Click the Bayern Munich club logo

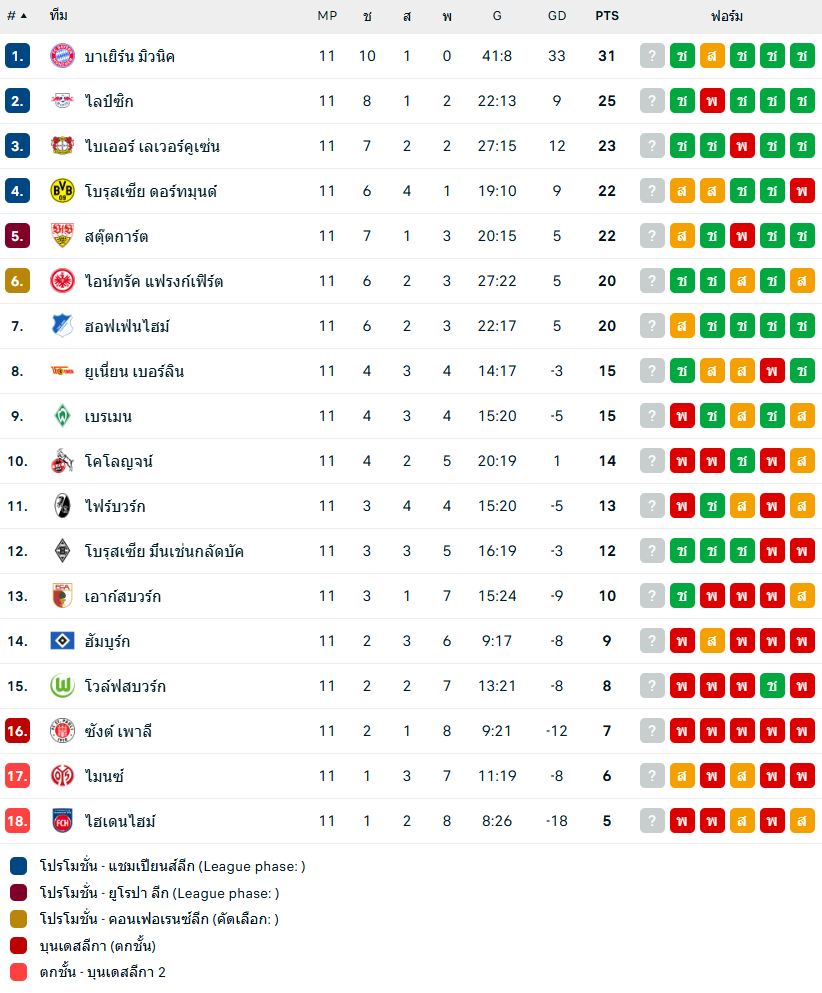tap(63, 56)
